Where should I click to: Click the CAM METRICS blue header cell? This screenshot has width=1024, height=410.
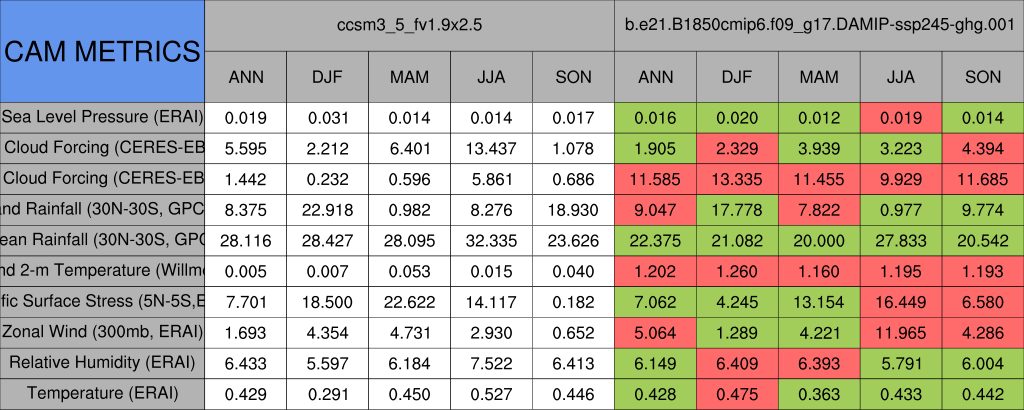[x=103, y=51]
